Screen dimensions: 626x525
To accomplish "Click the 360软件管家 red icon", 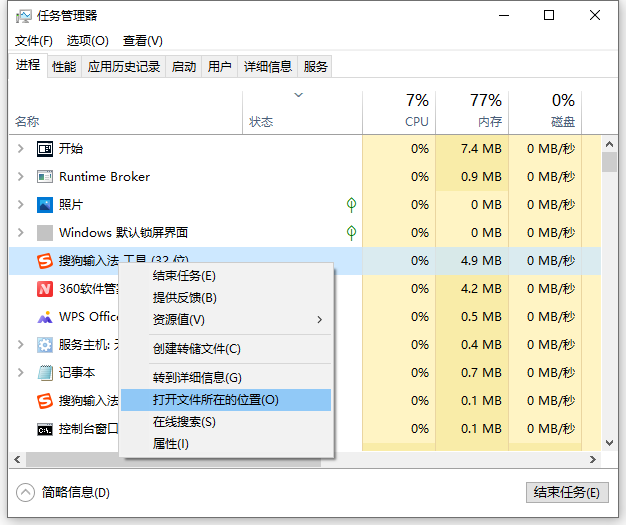I will tap(44, 289).
